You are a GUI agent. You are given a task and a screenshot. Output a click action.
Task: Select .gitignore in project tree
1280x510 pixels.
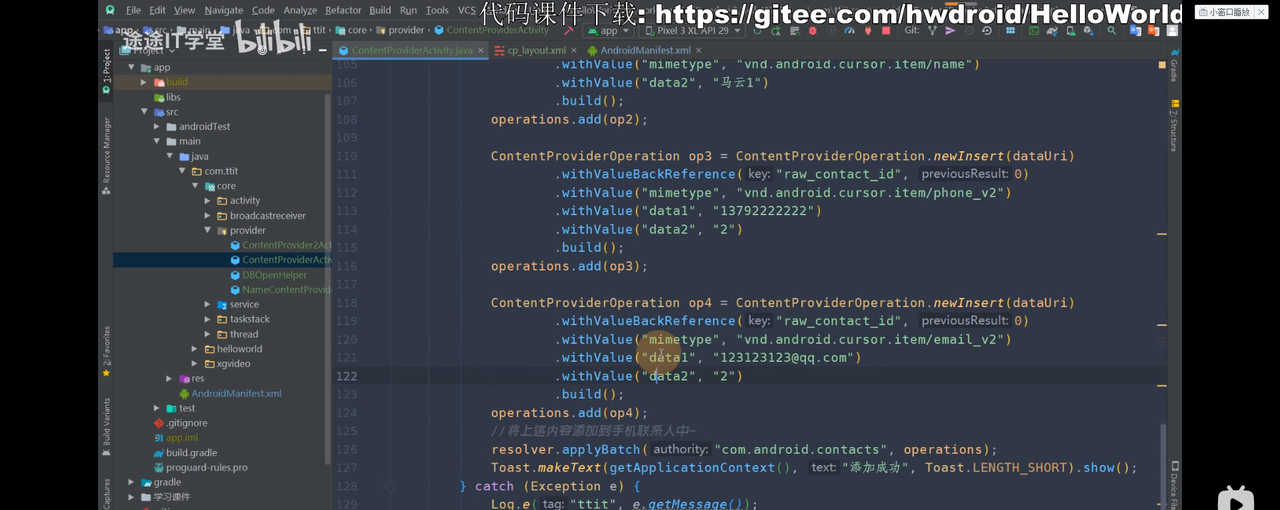pyautogui.click(x=179, y=423)
